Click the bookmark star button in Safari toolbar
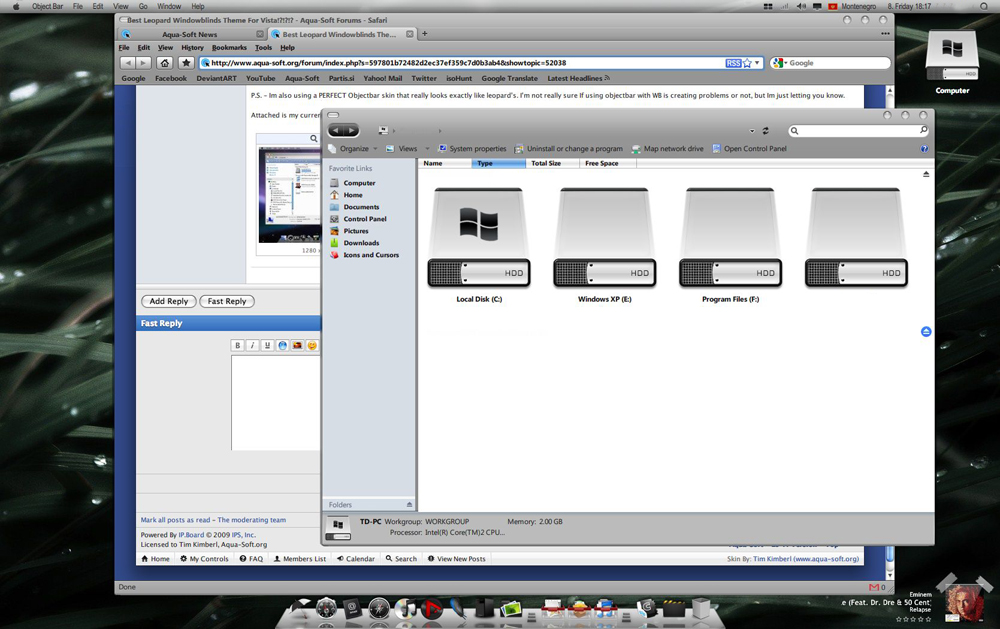 click(x=186, y=63)
